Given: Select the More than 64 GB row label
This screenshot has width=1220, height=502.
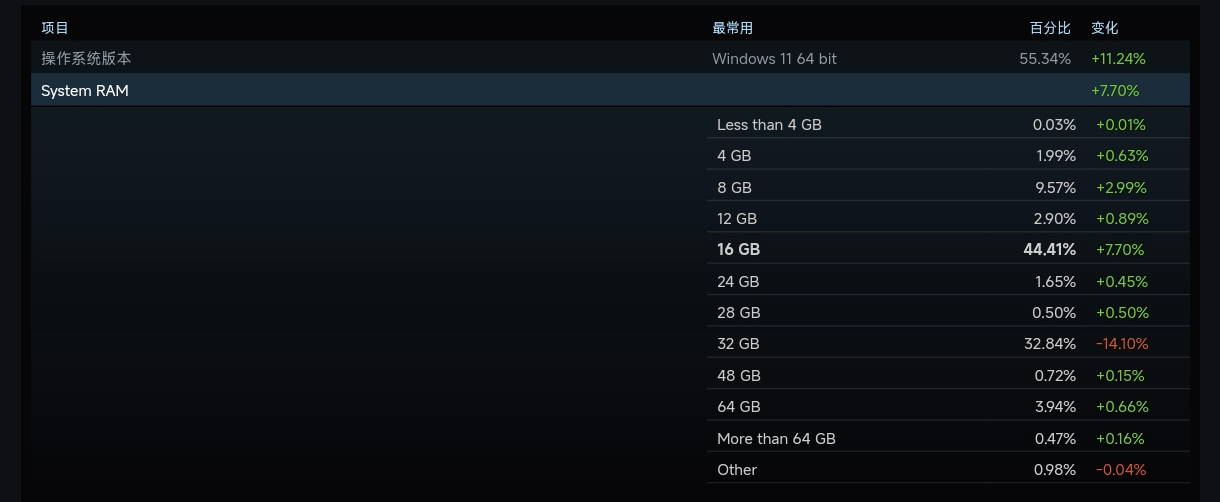Looking at the screenshot, I should [x=776, y=439].
